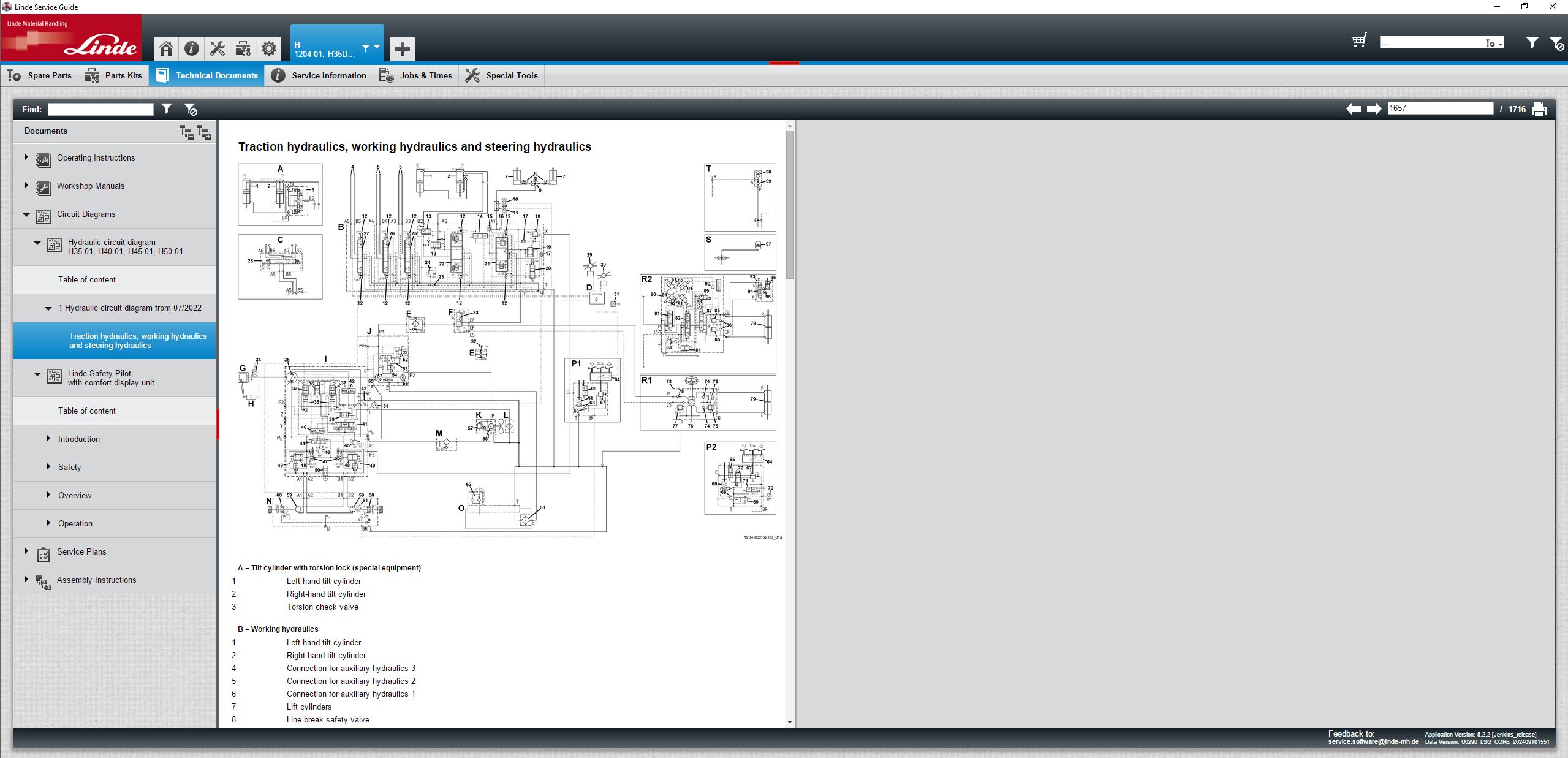Select the truck information icon
This screenshot has width=1568, height=758.
tap(191, 48)
